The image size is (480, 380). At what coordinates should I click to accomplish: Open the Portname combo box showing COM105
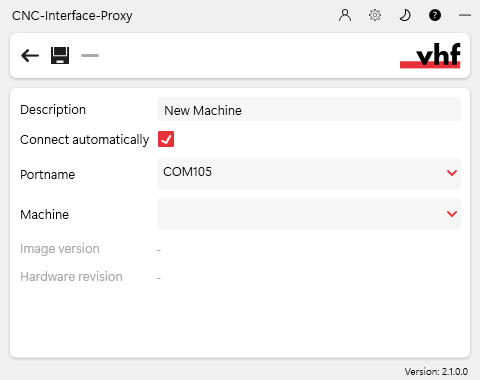click(309, 174)
